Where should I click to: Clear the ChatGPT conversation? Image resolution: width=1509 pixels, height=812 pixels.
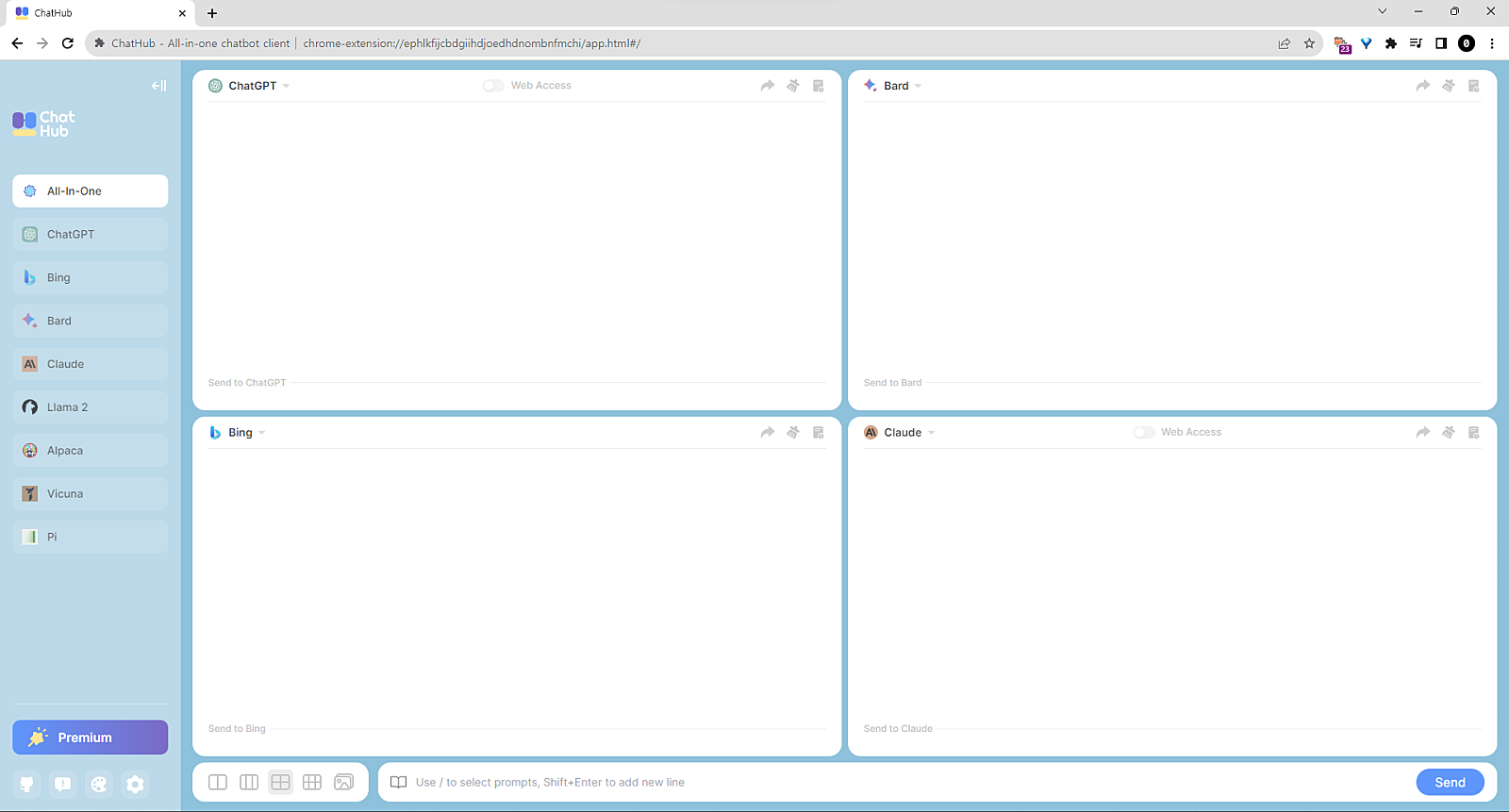pos(793,86)
